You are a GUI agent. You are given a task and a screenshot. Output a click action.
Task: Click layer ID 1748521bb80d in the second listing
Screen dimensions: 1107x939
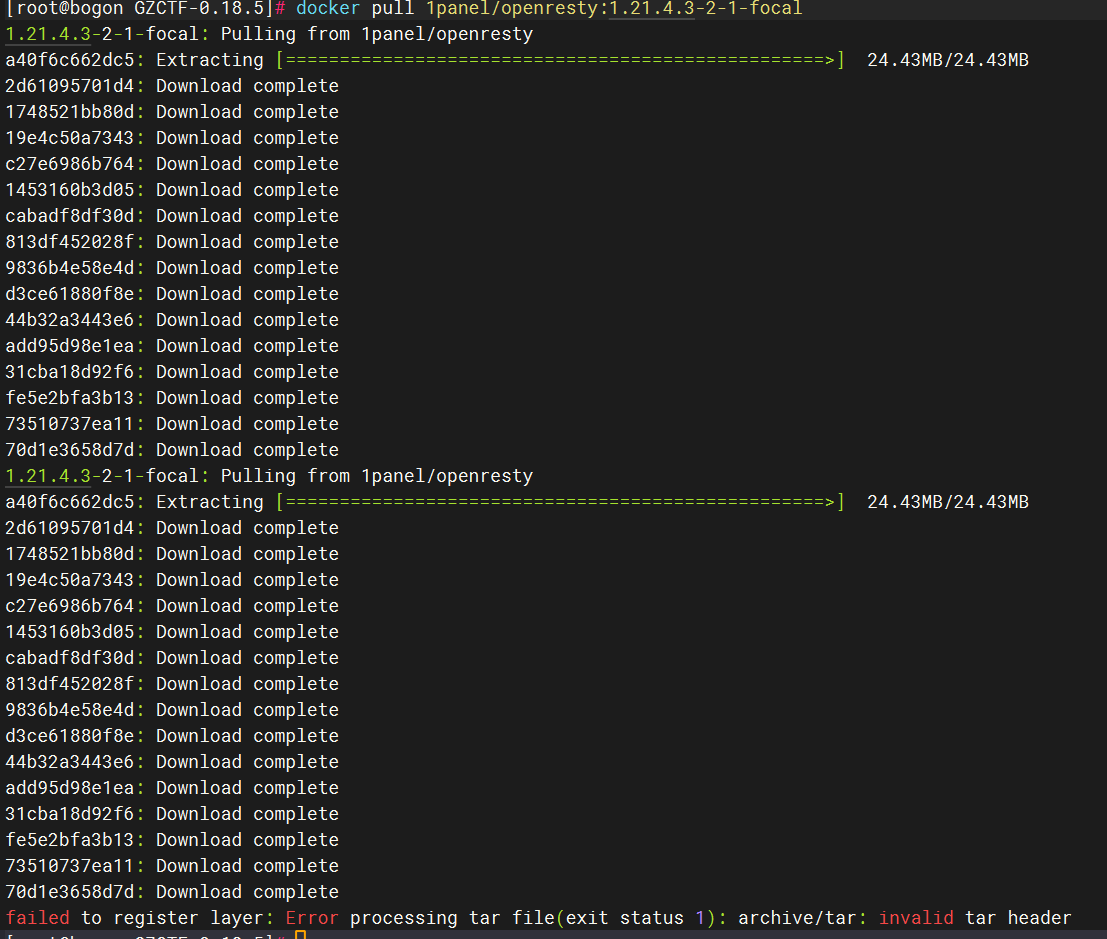pyautogui.click(x=70, y=554)
